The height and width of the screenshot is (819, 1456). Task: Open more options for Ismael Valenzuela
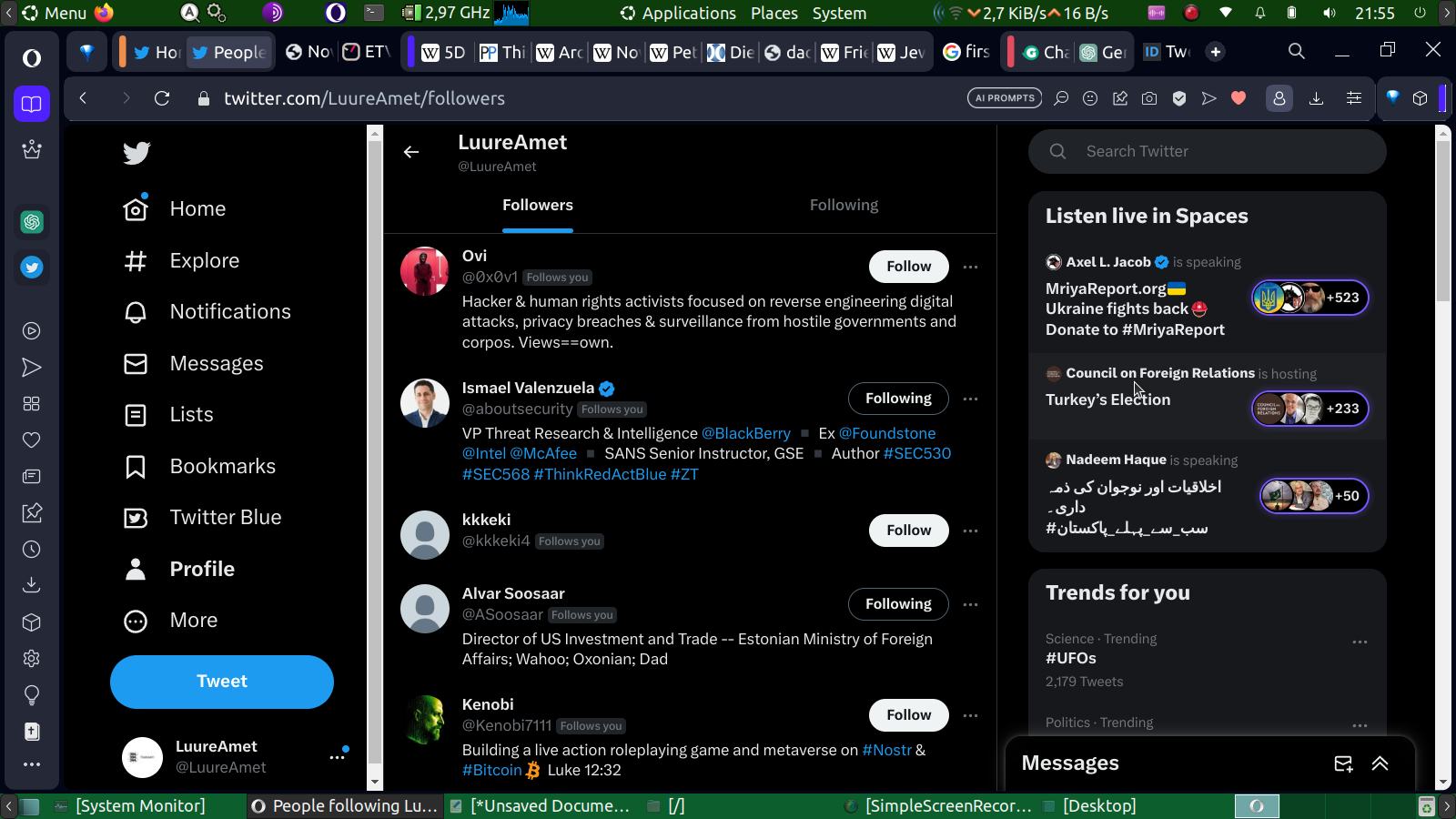coord(971,399)
